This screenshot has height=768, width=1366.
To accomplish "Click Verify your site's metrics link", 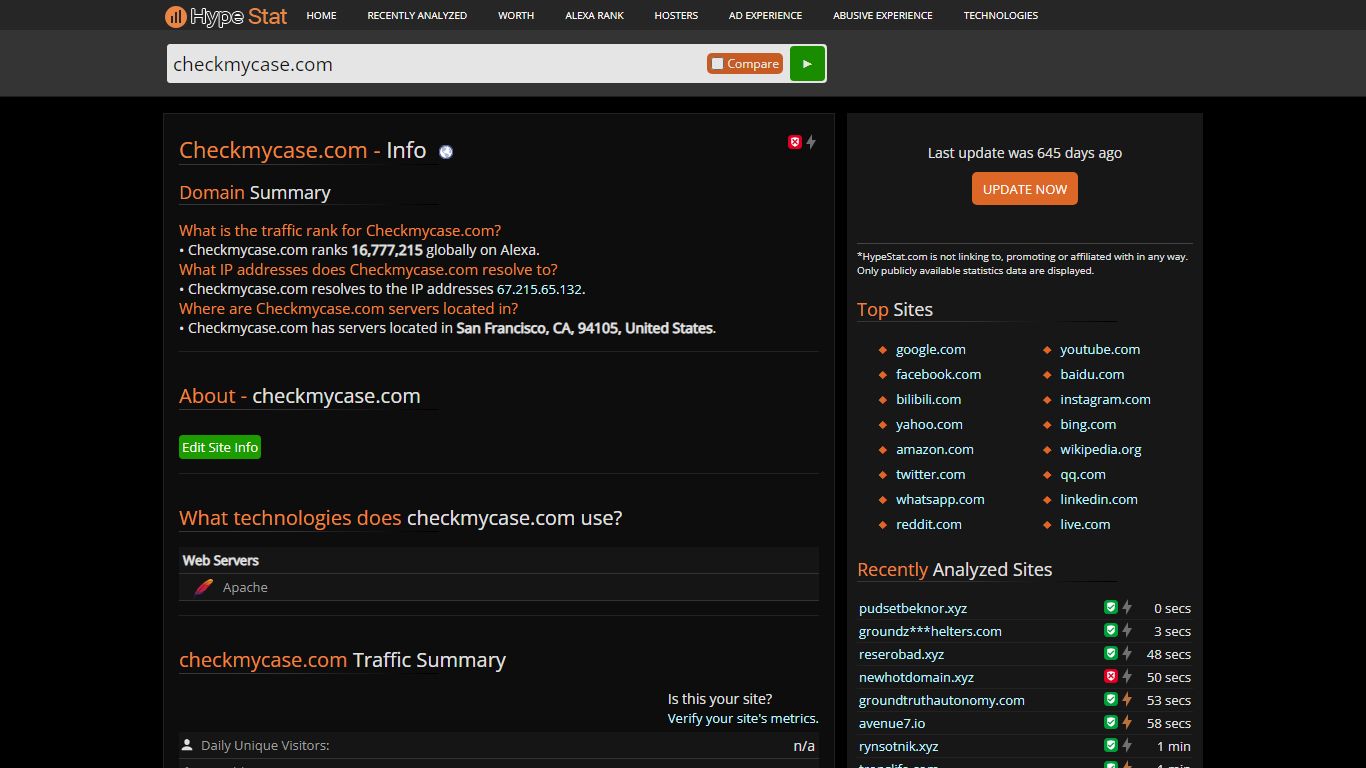I will (743, 718).
